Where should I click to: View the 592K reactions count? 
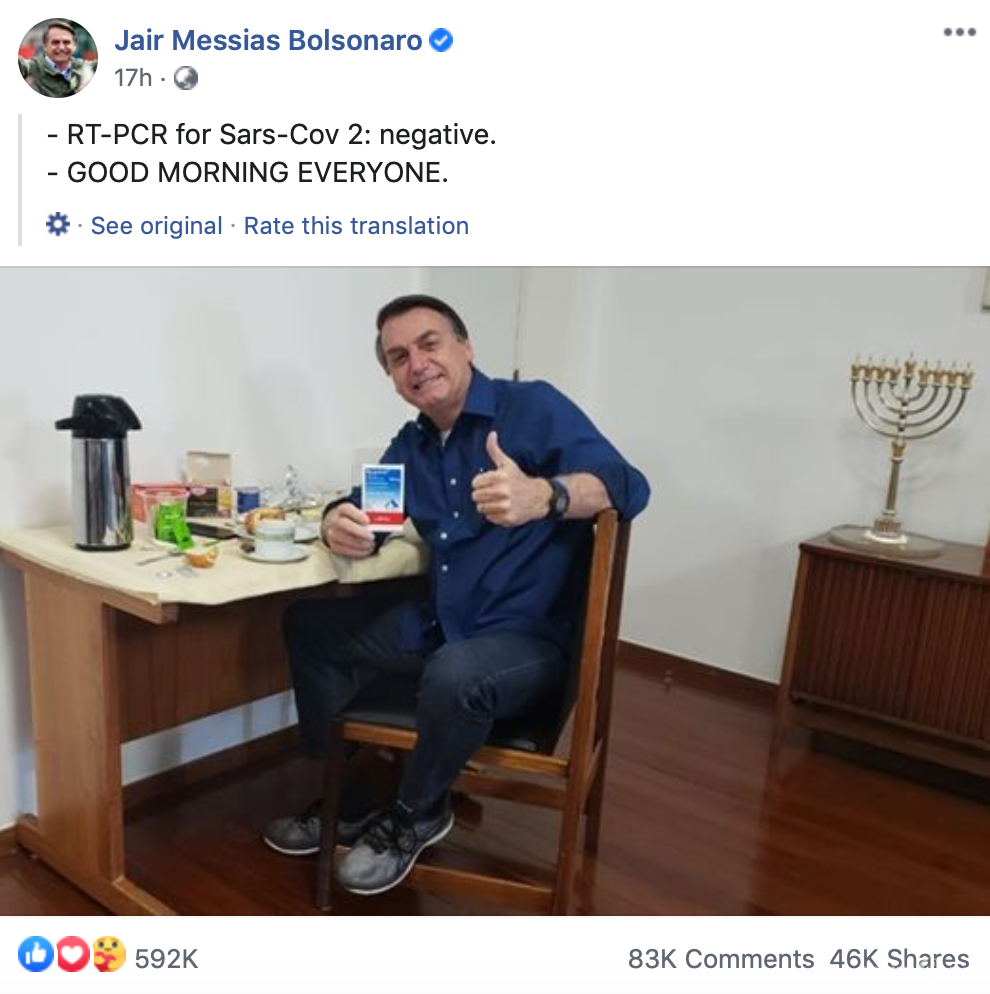coord(167,958)
